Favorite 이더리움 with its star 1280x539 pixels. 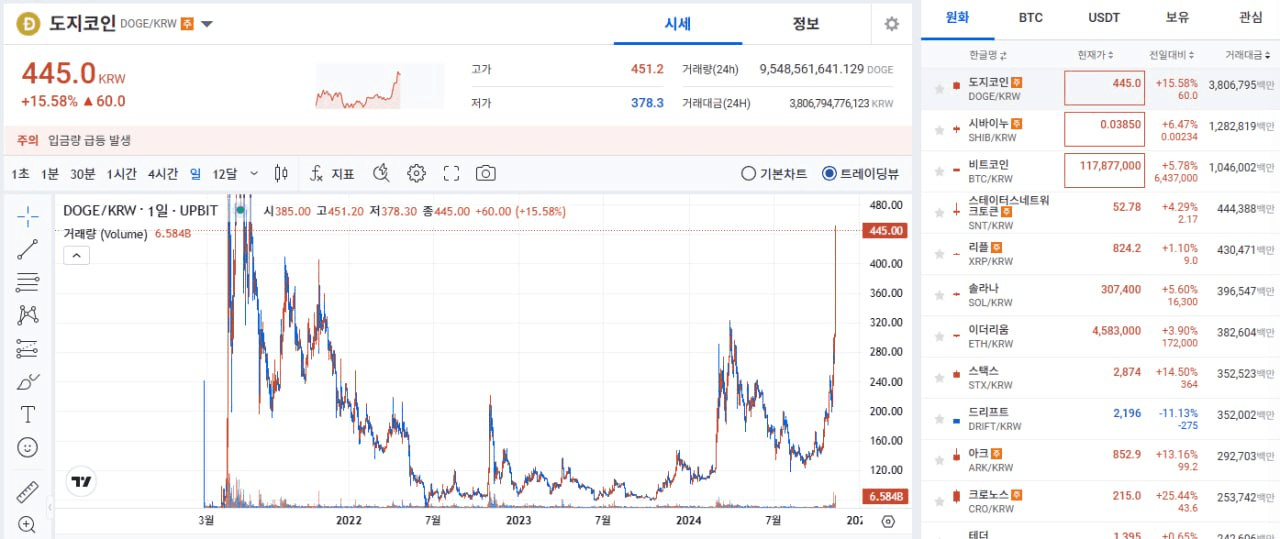[939, 336]
